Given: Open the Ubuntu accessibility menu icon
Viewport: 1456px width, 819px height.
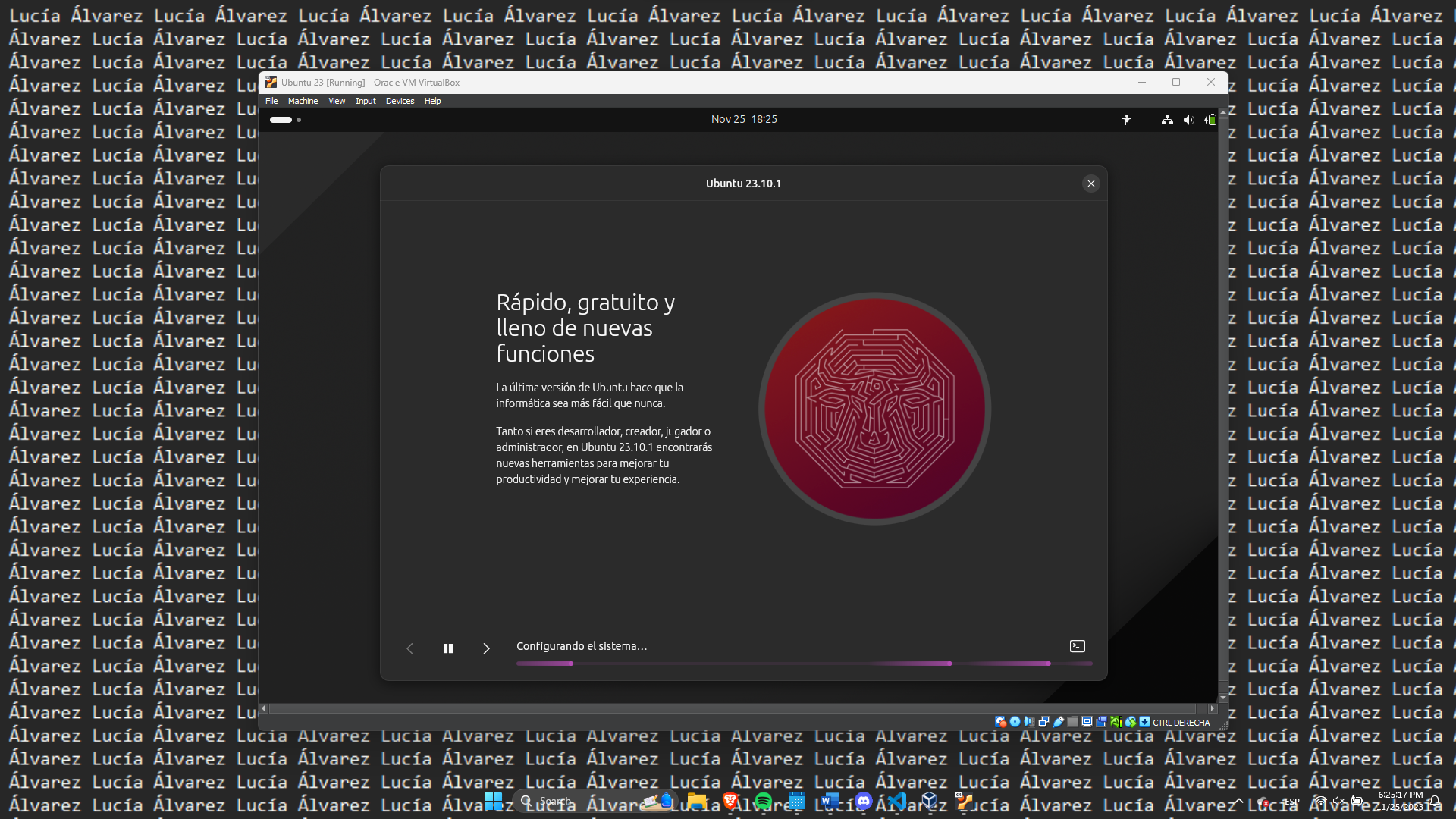Looking at the screenshot, I should pyautogui.click(x=1127, y=120).
